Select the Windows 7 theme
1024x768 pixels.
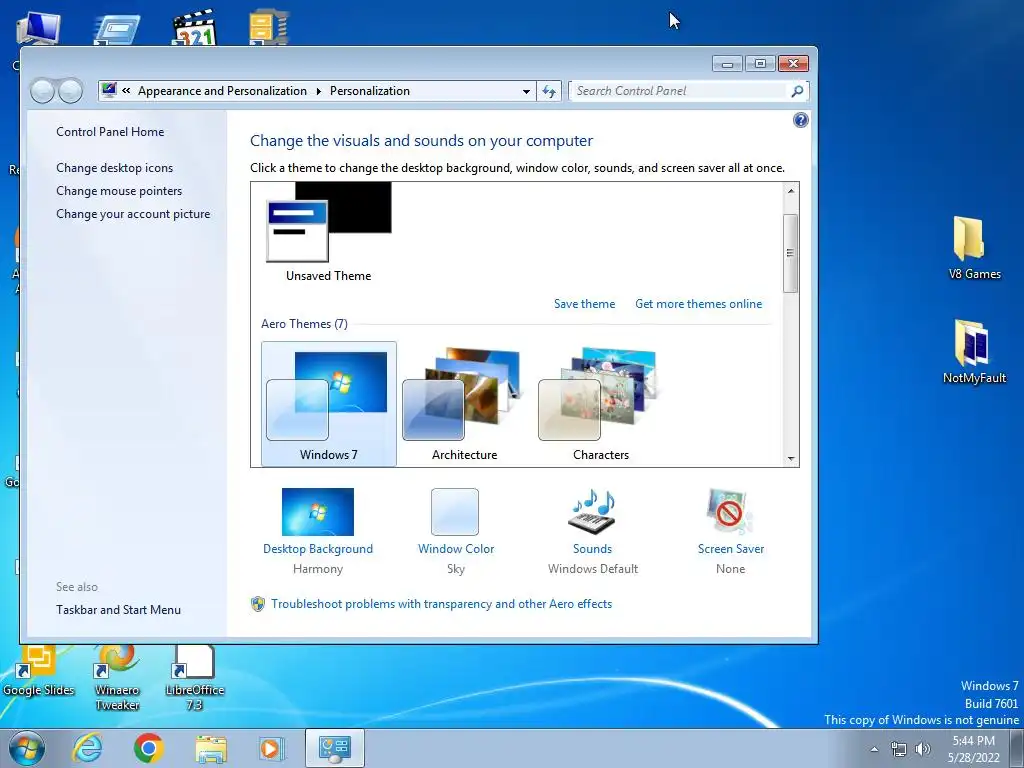coord(328,404)
